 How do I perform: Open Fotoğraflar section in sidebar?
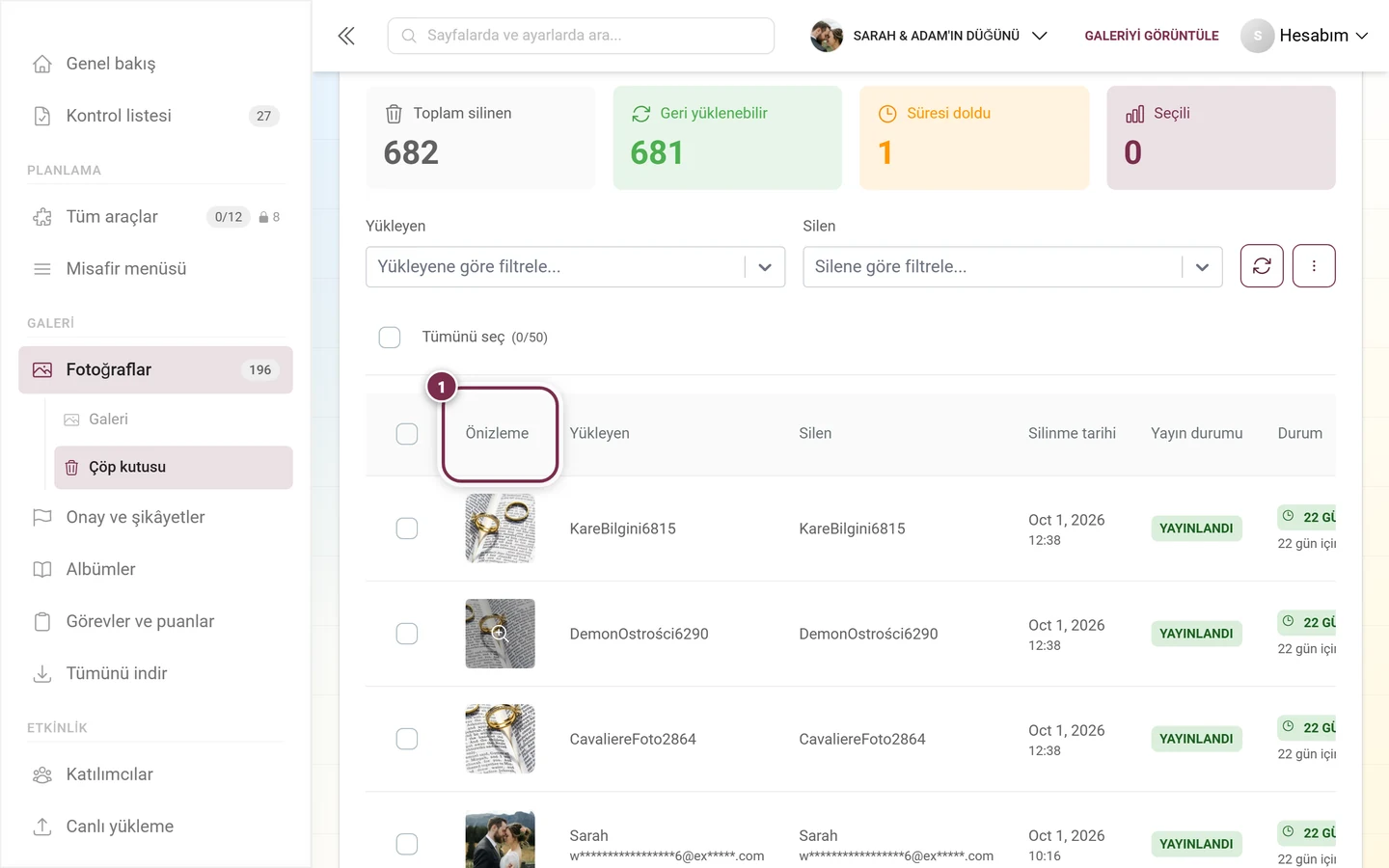[155, 370]
